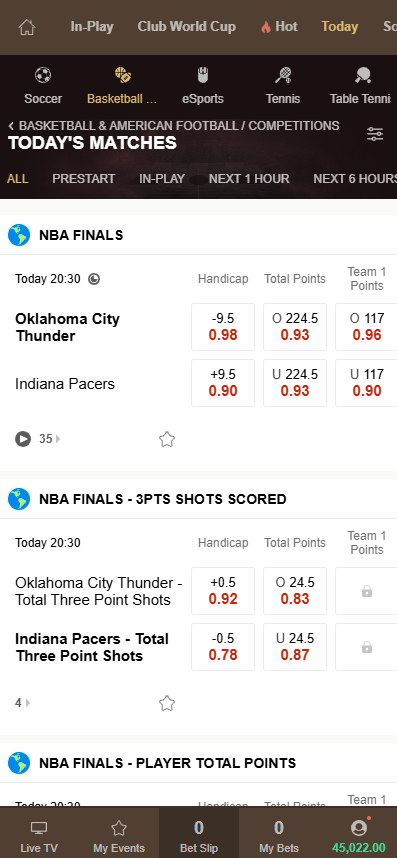The width and height of the screenshot is (397, 858).
Task: Select the Soccer sport icon
Action: 43,75
